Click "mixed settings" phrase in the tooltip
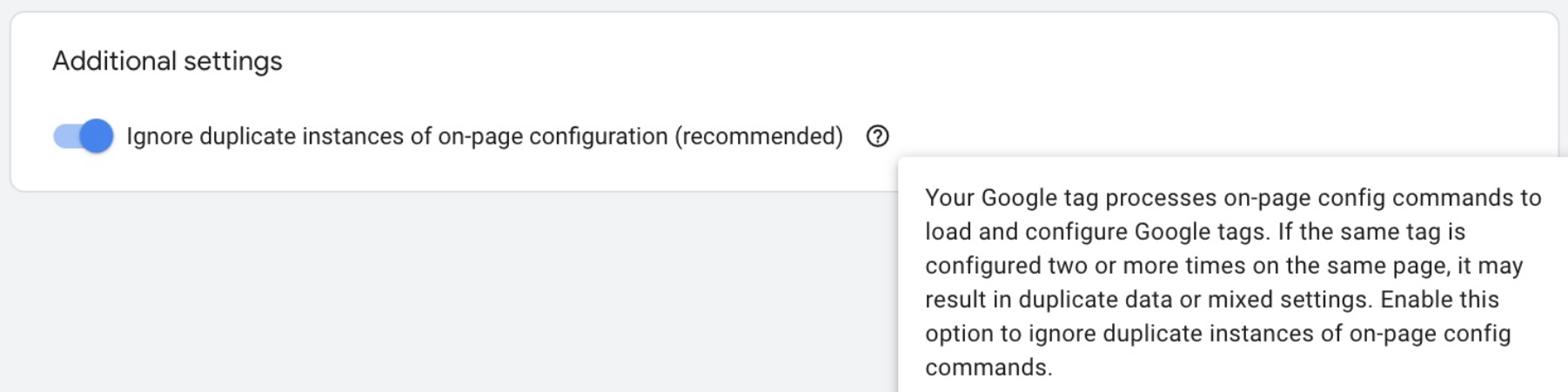 [1297, 300]
